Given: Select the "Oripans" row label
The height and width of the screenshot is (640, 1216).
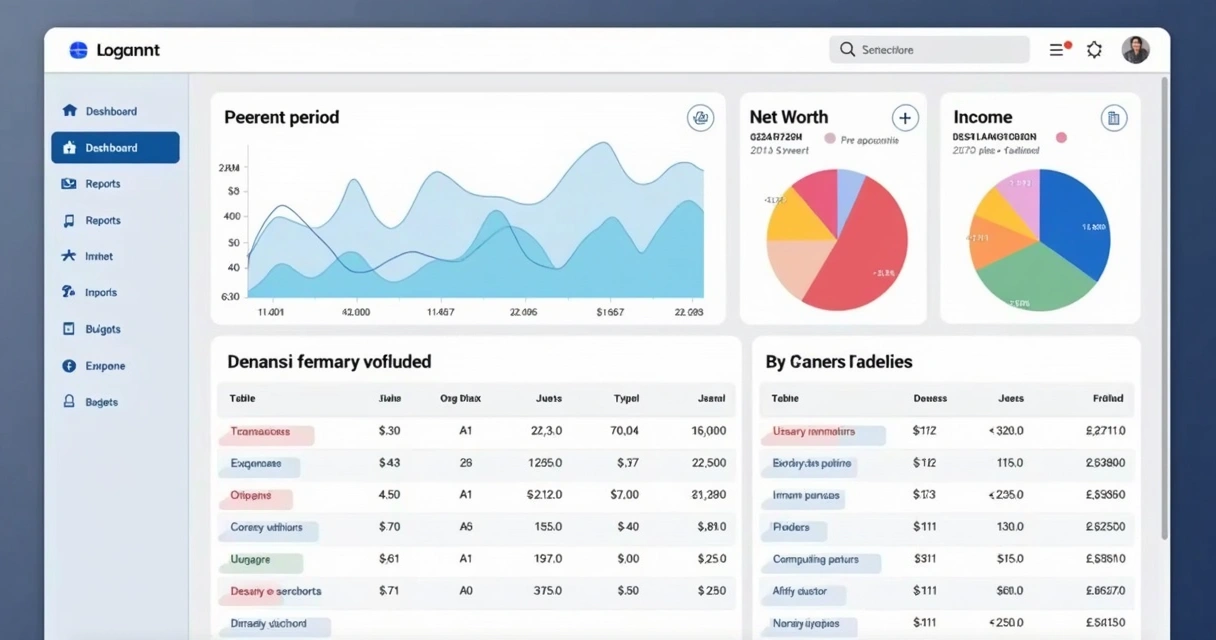Looking at the screenshot, I should (x=251, y=496).
